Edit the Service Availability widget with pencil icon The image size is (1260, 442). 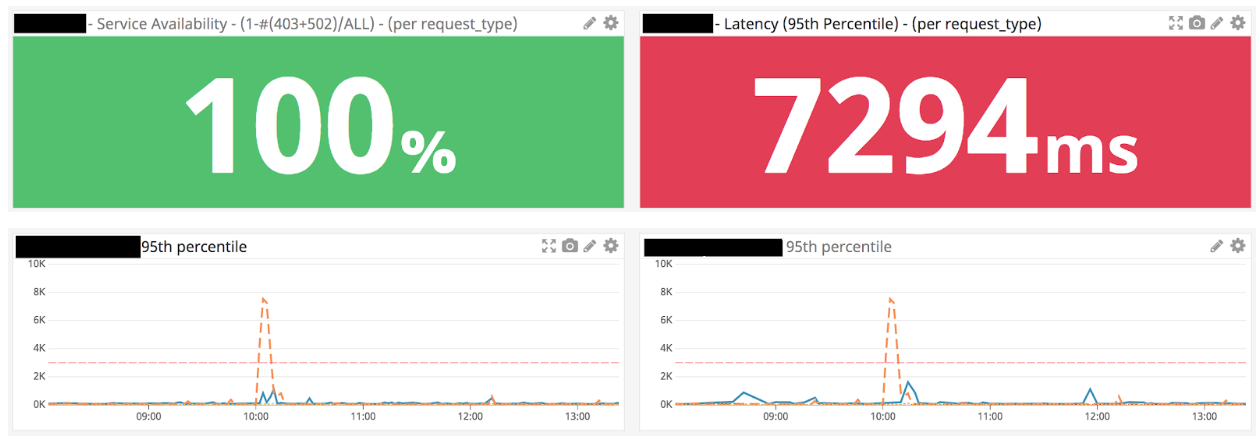click(x=590, y=23)
